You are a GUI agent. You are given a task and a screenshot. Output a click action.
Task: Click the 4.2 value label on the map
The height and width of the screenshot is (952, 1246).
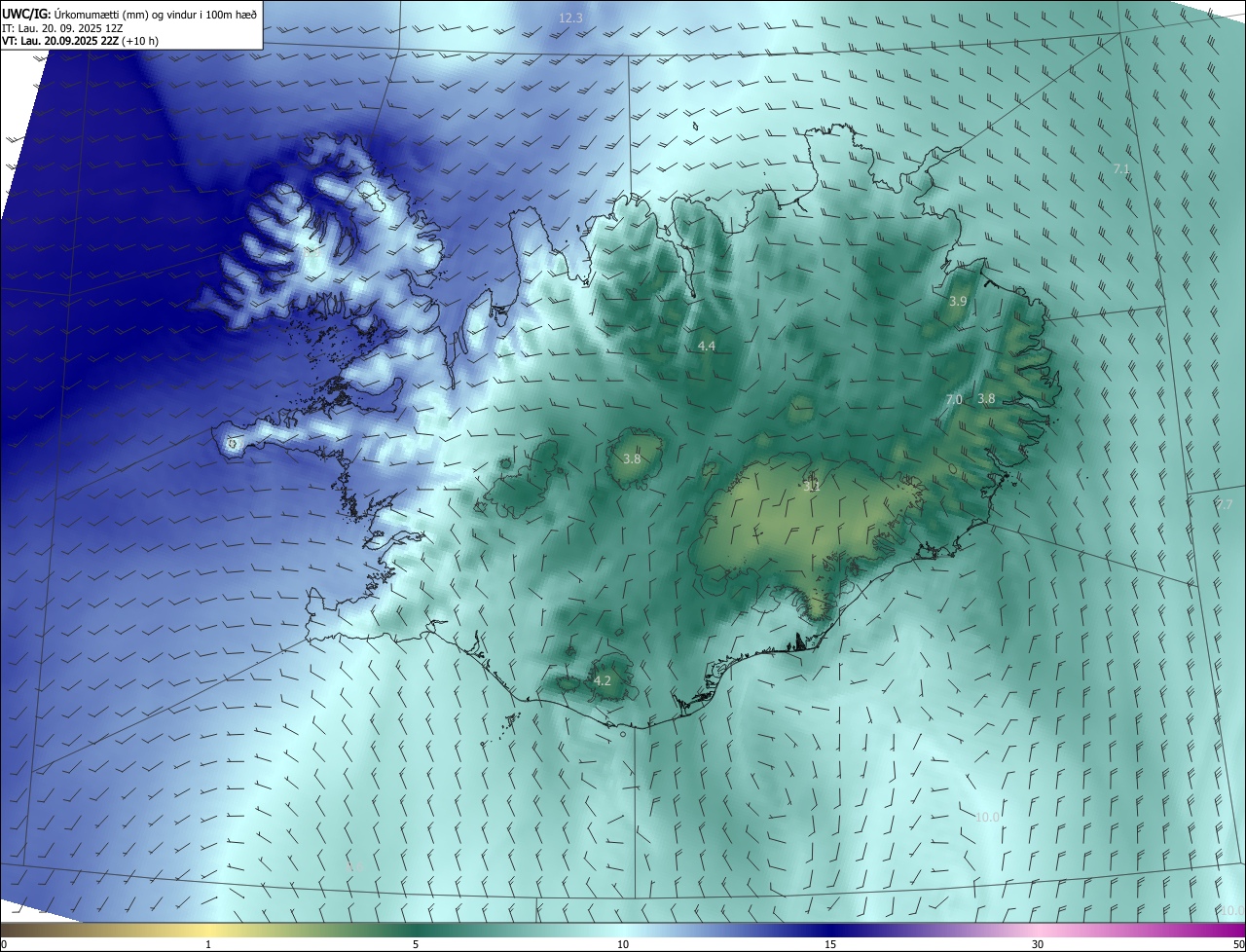pos(603,681)
